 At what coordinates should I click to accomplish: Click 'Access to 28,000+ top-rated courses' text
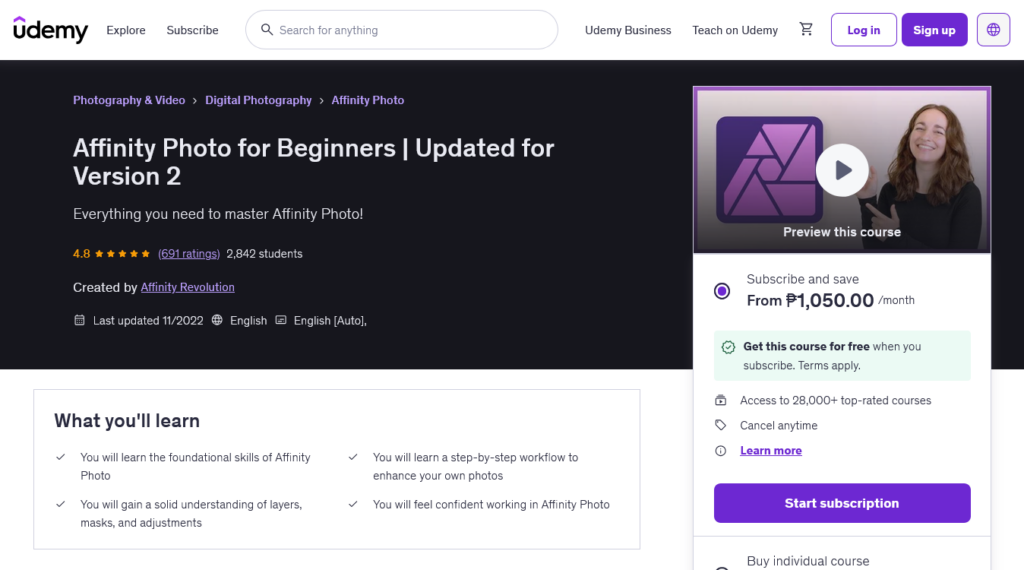(835, 400)
